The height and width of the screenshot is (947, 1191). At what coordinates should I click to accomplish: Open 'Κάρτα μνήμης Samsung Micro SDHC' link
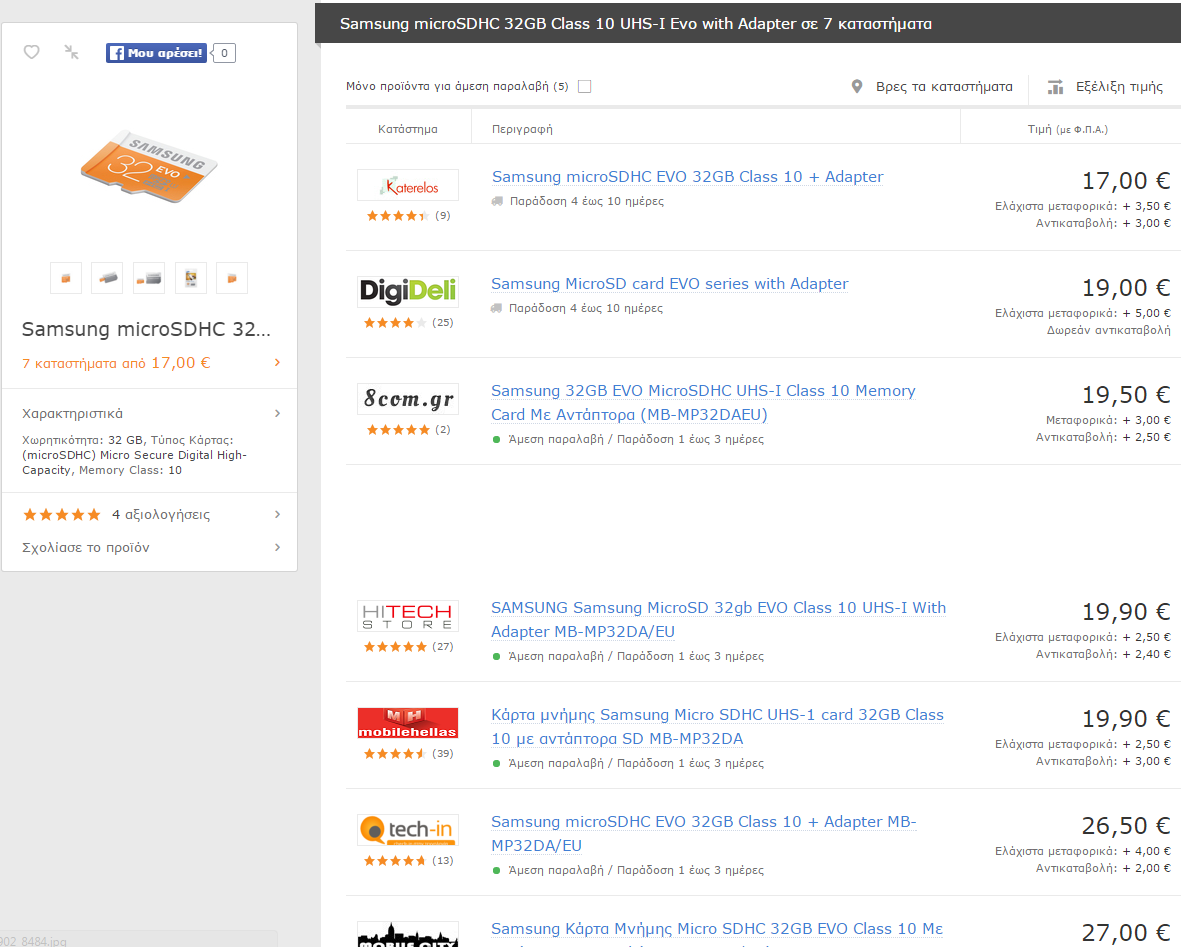(717, 727)
